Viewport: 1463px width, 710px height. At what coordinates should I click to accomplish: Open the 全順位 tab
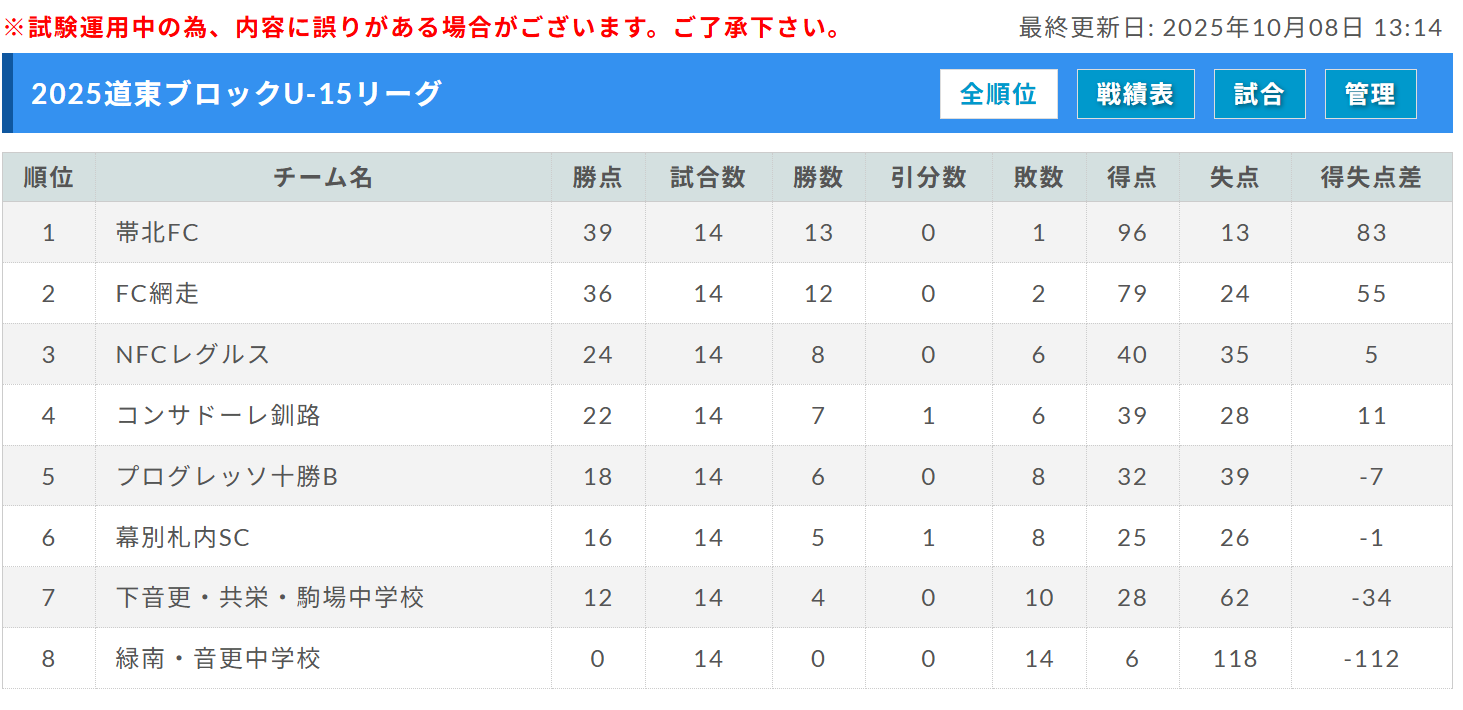click(998, 94)
